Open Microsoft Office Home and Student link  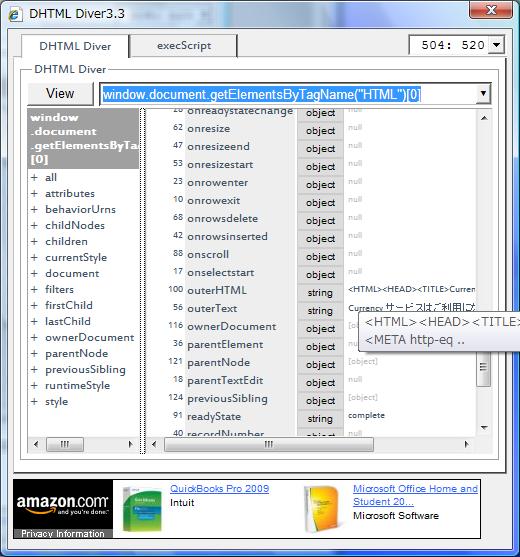tap(415, 495)
